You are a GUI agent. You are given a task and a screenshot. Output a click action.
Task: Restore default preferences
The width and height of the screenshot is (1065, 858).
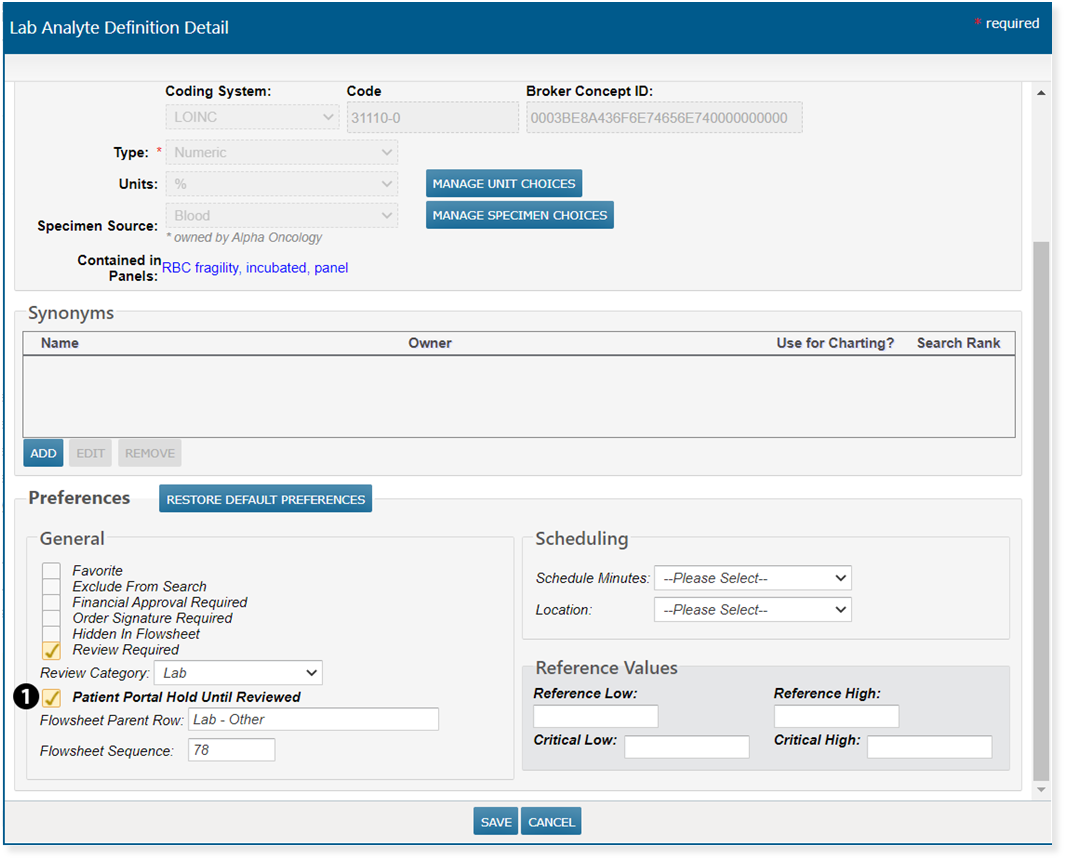pos(265,499)
